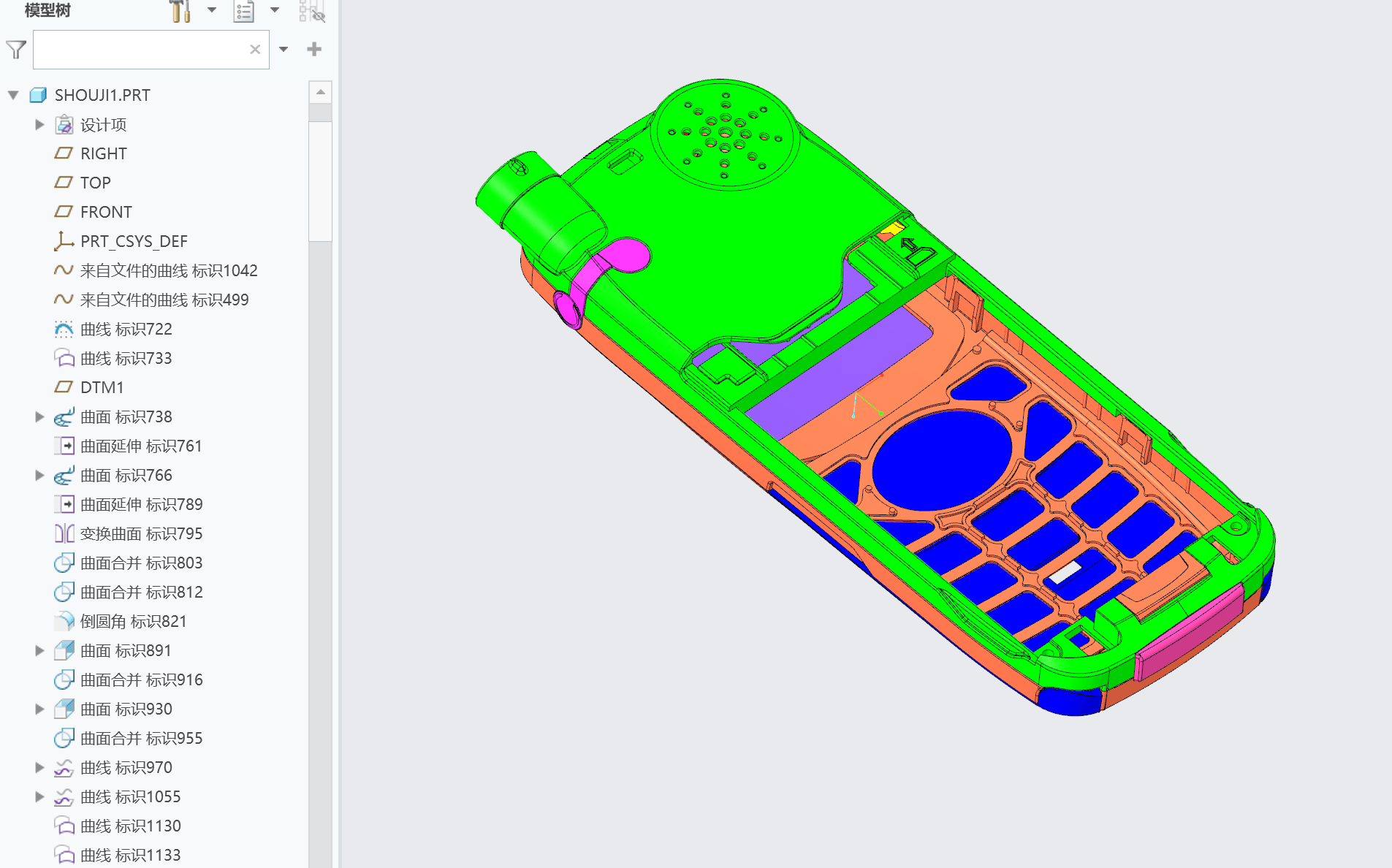Select the 设计项 folder icon
The image size is (1392, 868).
tap(64, 125)
